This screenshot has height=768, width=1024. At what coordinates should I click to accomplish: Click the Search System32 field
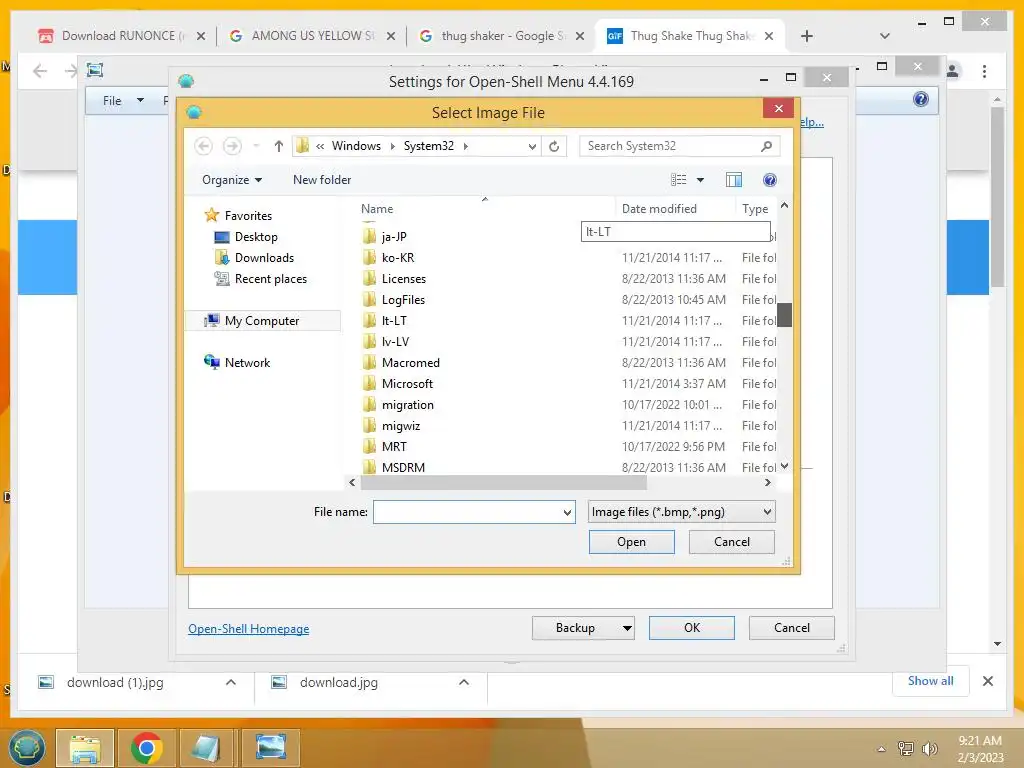click(671, 146)
